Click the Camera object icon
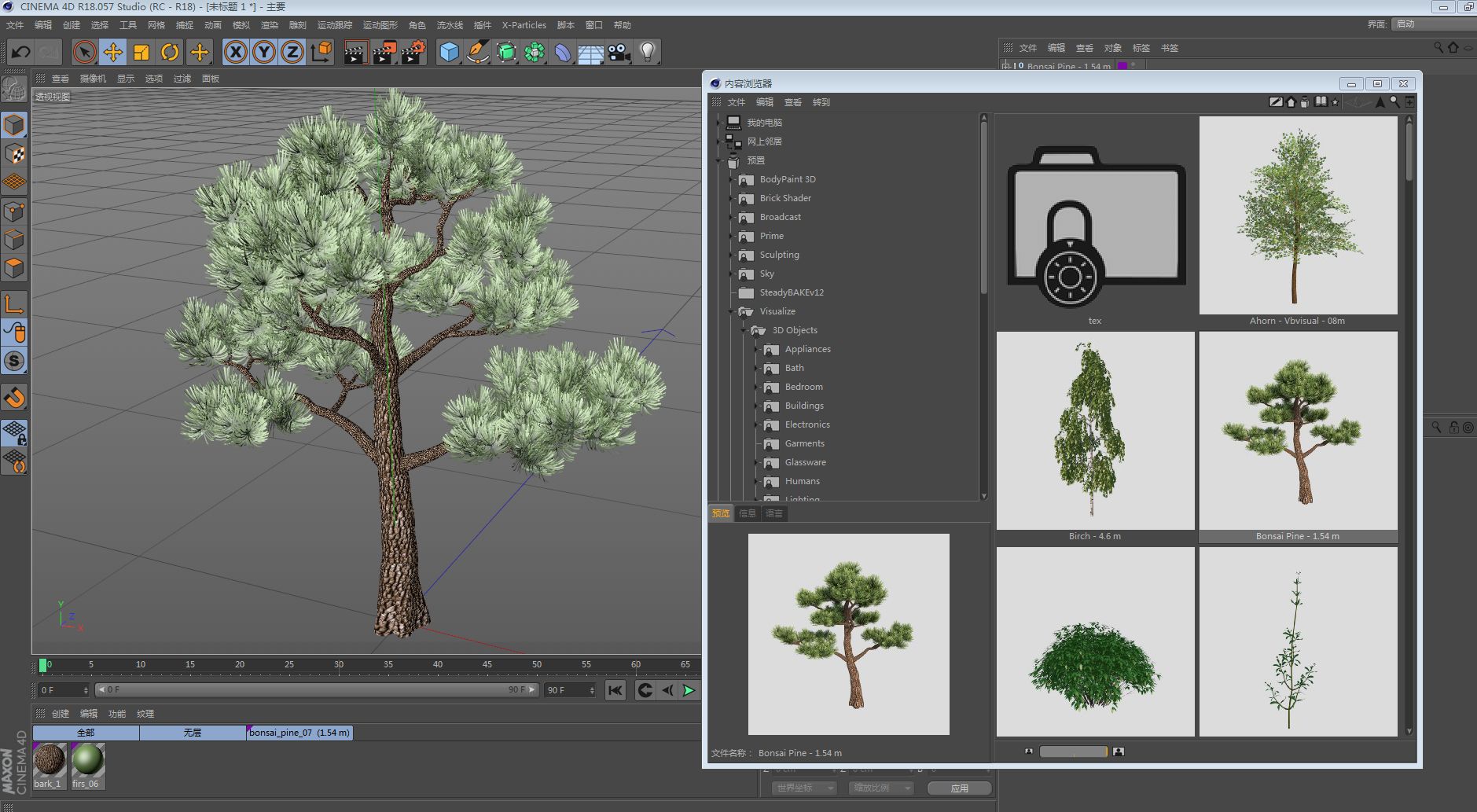 click(x=619, y=53)
